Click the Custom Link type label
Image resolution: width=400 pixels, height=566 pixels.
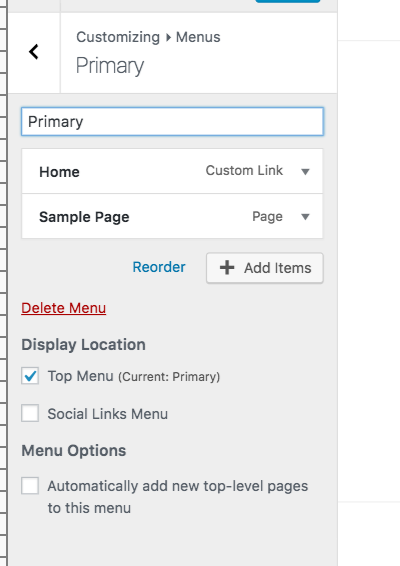(x=244, y=170)
